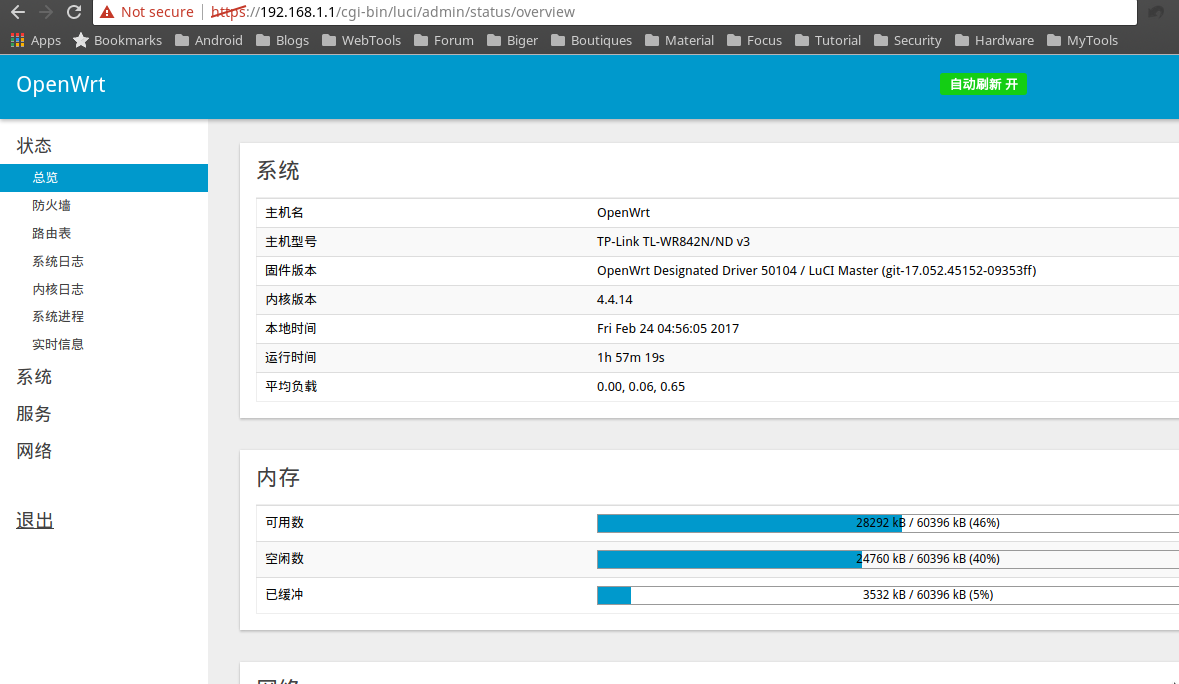Click the 退出 logout link
The height and width of the screenshot is (684, 1179).
pos(35,520)
